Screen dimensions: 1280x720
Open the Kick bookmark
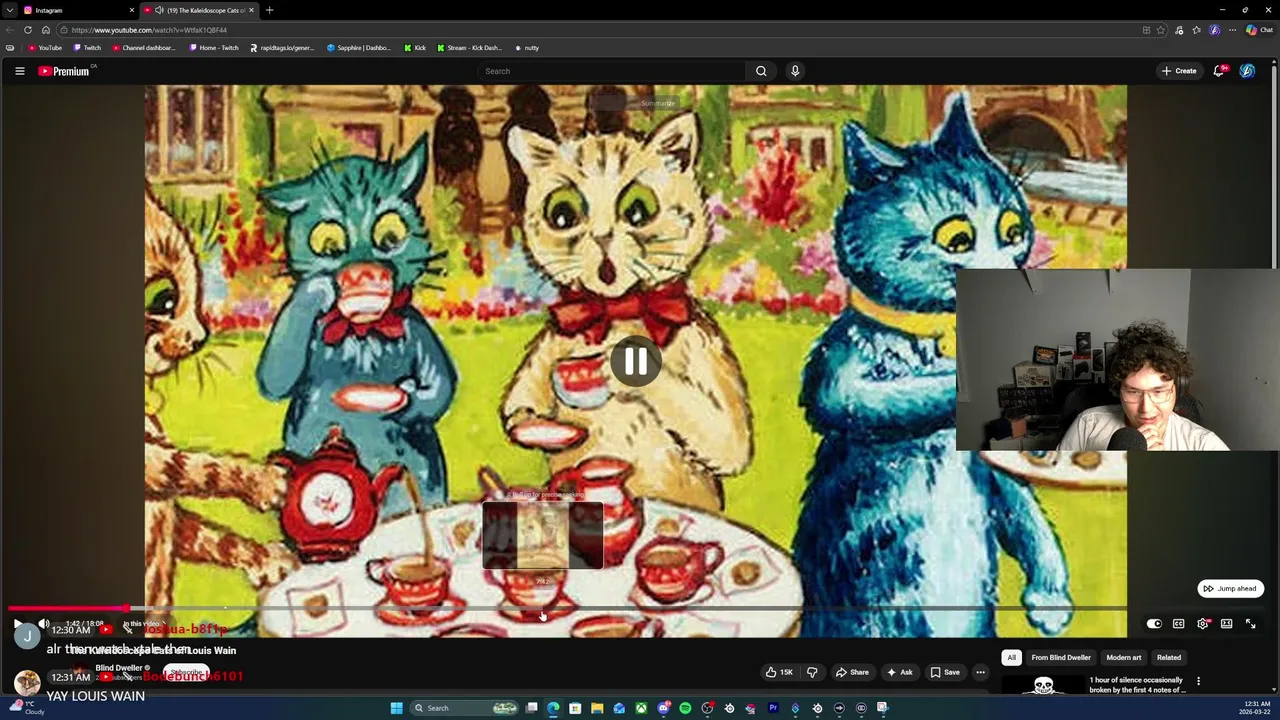pos(415,48)
